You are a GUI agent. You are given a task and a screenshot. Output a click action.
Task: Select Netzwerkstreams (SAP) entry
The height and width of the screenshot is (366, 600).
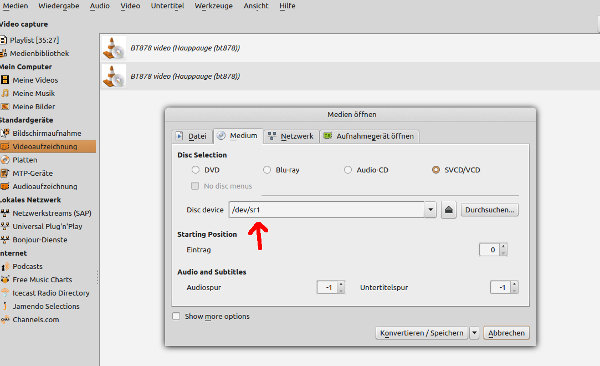coord(46,213)
